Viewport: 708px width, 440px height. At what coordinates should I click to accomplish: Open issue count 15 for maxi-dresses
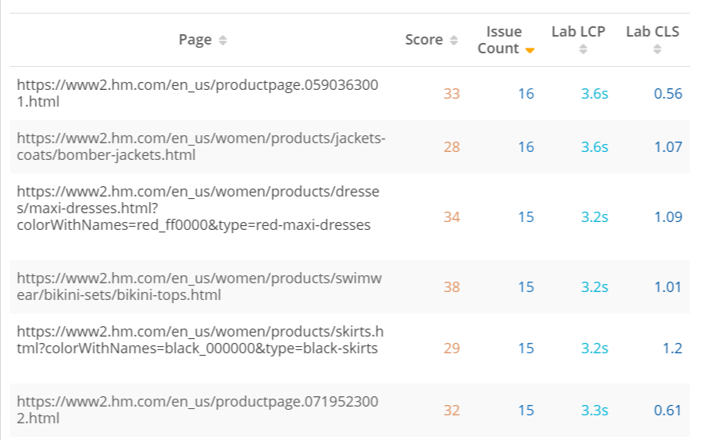tap(526, 217)
